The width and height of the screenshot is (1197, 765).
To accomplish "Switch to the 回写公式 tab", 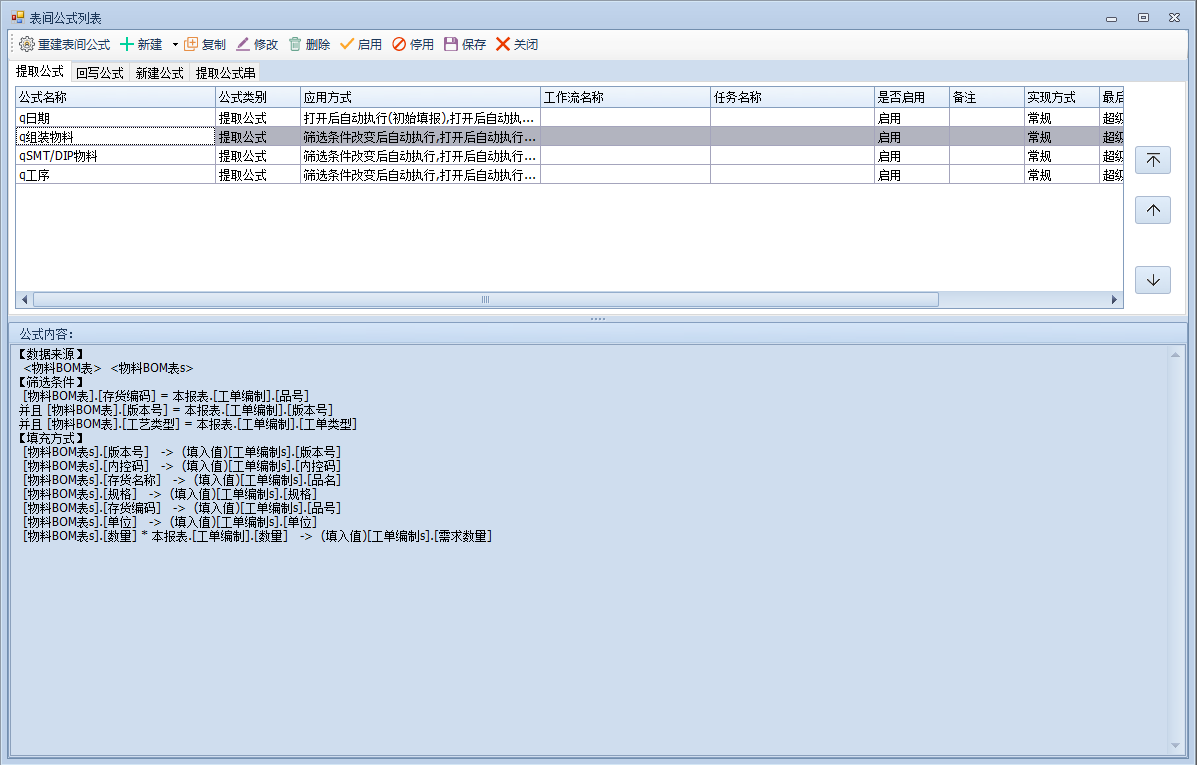I will 99,73.
